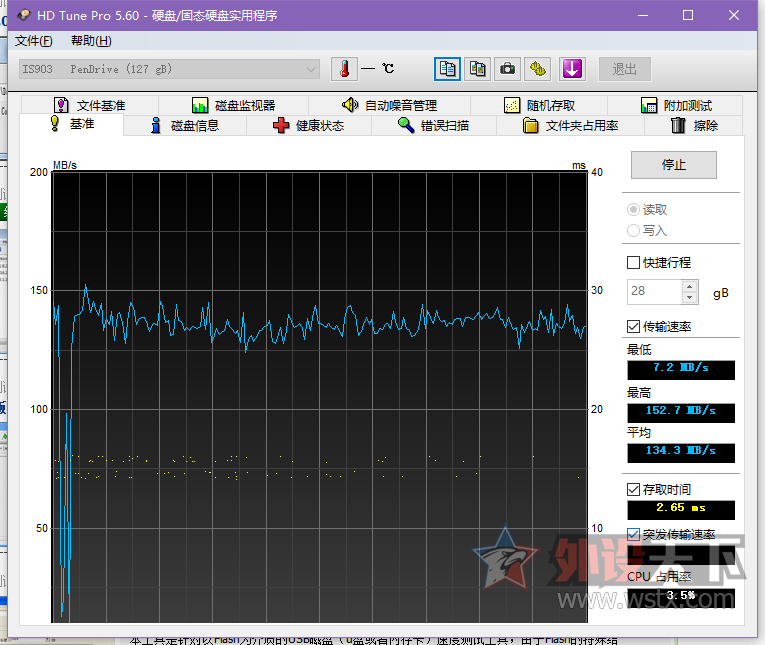Screen dimensions: 765x645
Task: Open the 文件(F) menu
Action: 33,41
